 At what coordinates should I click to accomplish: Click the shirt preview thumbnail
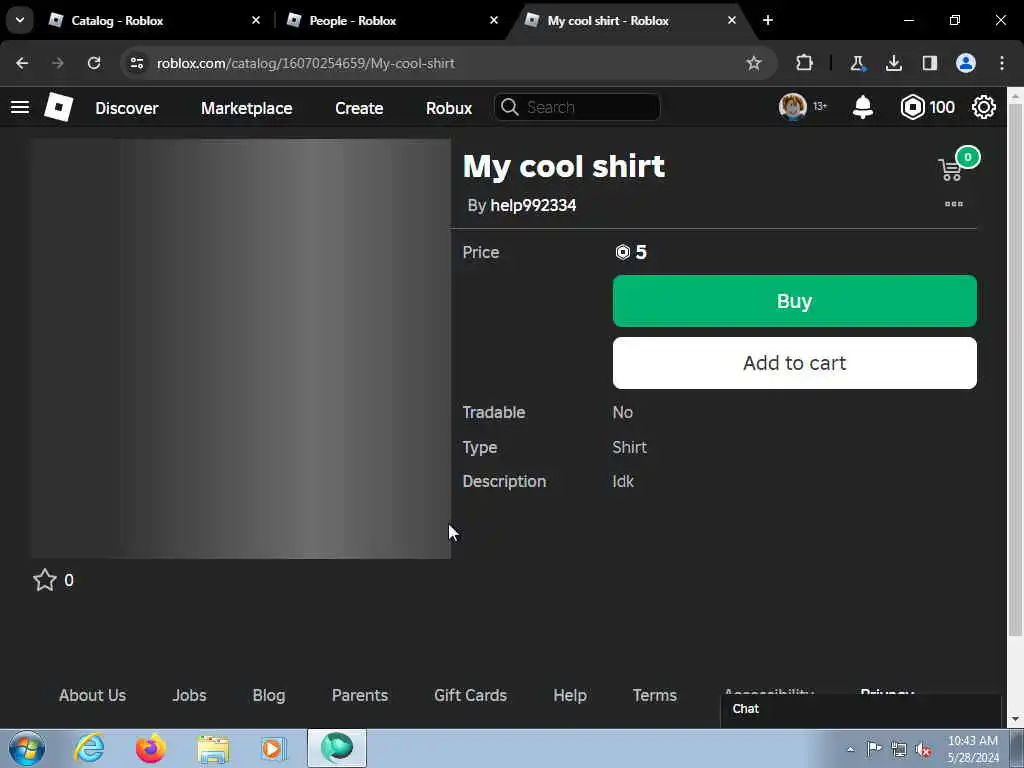pos(240,349)
